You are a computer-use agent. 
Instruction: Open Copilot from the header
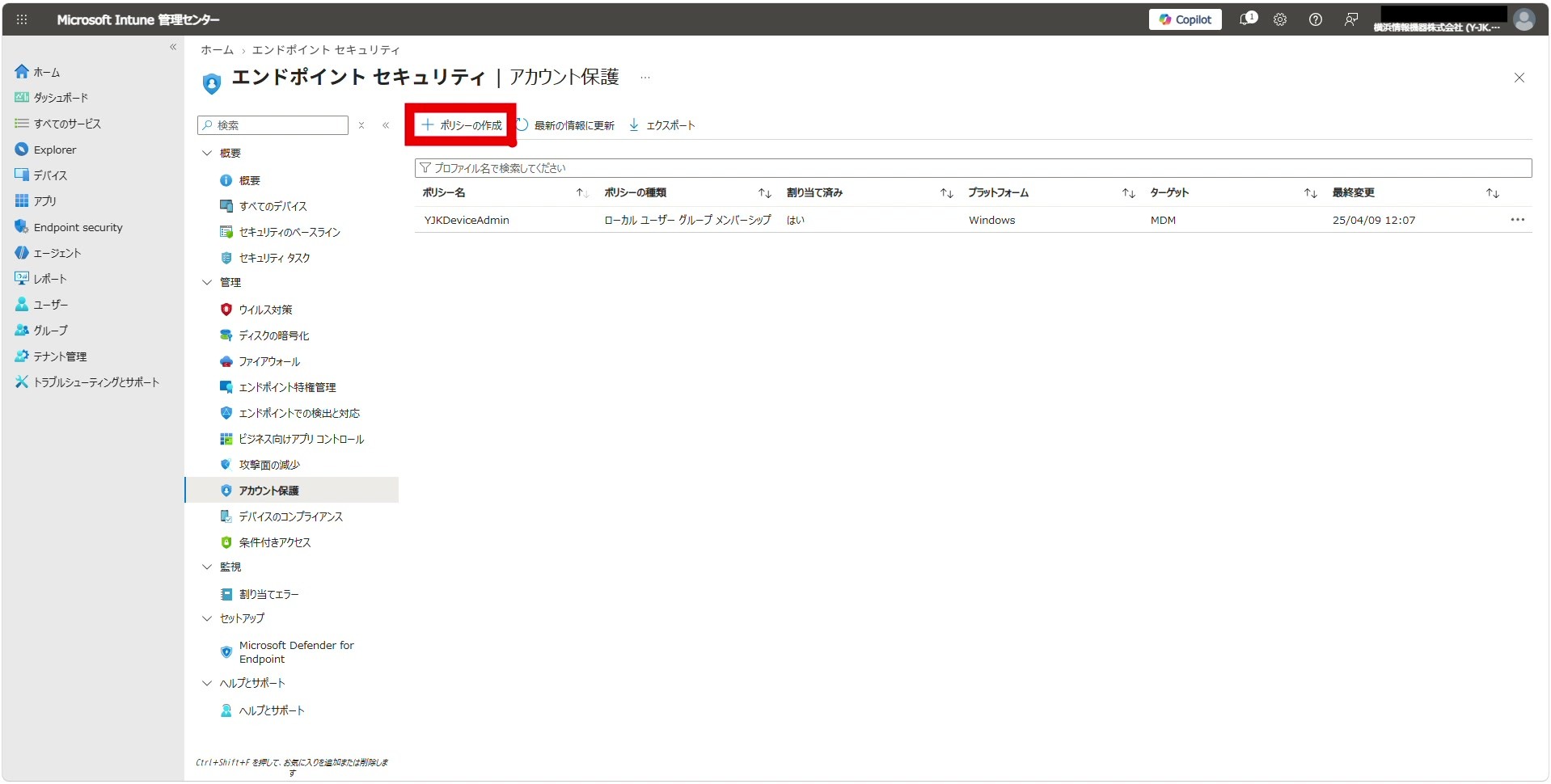click(1185, 19)
